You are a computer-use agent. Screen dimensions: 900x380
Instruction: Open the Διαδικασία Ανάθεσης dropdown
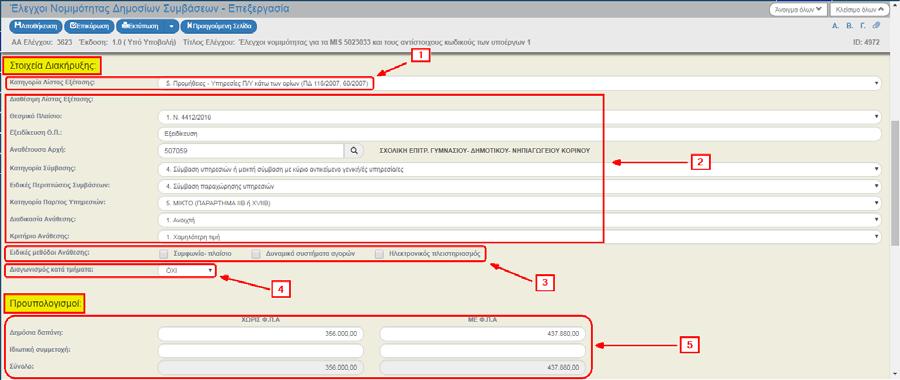(519, 219)
